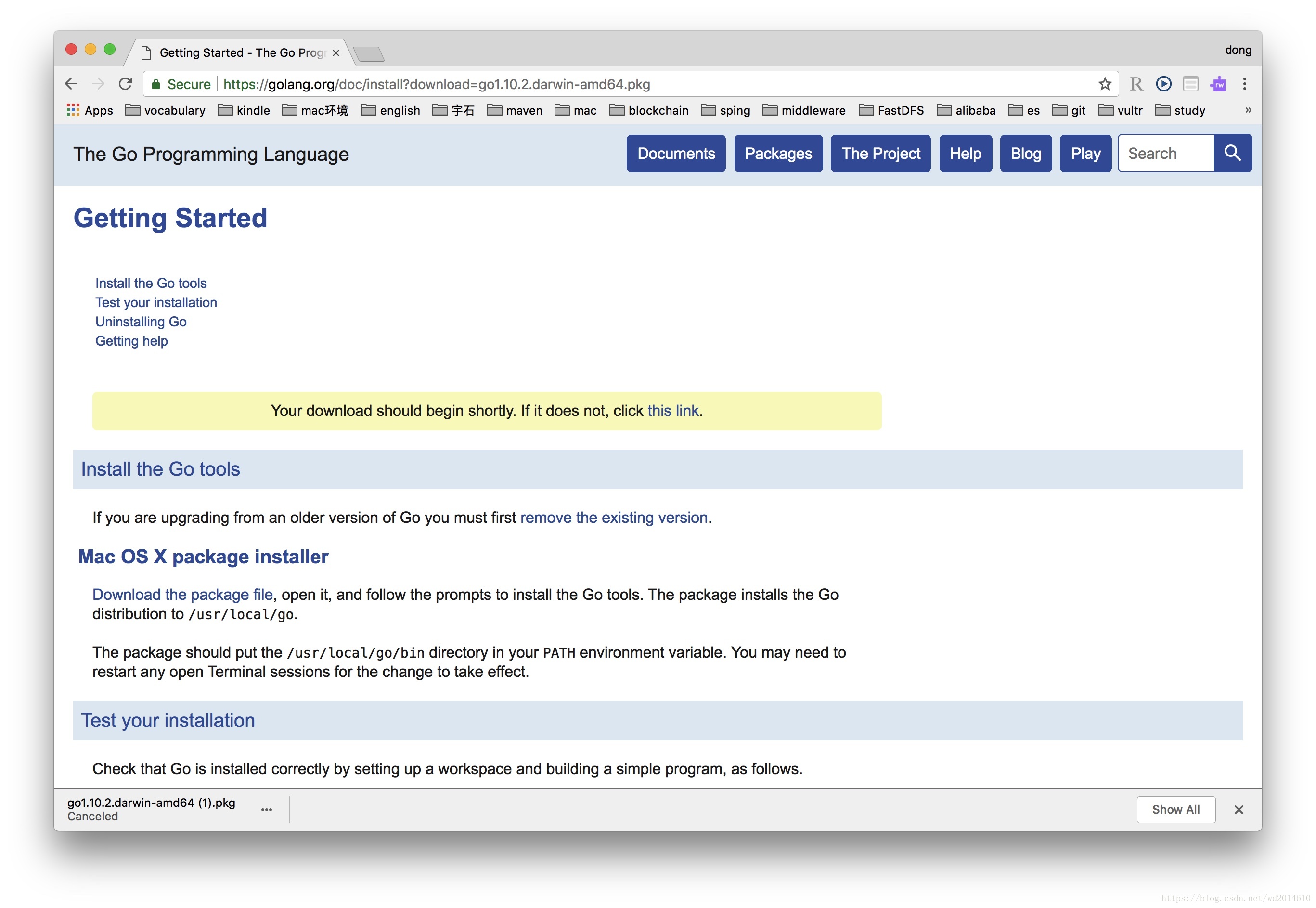Click 'this link' to start download
1316x908 pixels.
[673, 411]
